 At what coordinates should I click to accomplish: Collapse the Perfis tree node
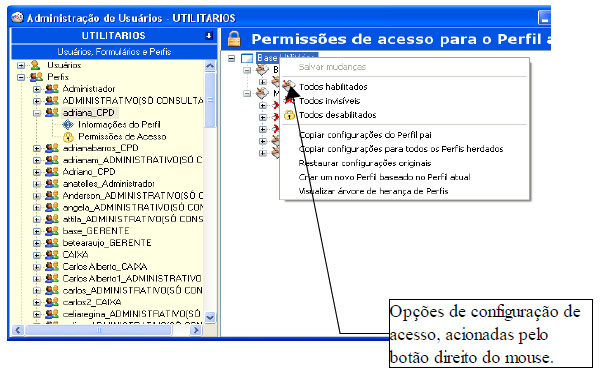coord(21,77)
